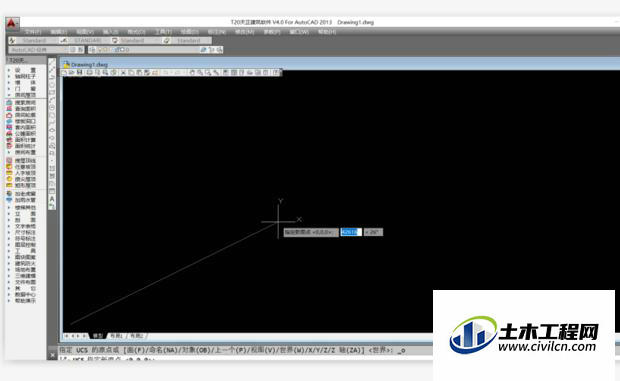Click the dimension style icon before STANDARD

pyautogui.click(x=63, y=40)
